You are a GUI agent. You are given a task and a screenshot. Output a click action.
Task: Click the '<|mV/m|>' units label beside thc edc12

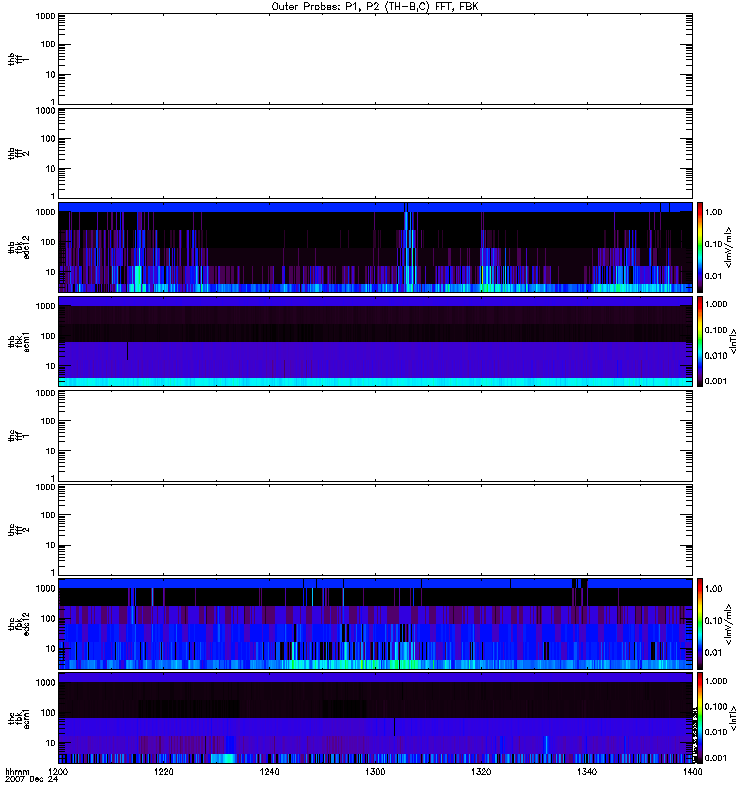(729, 624)
